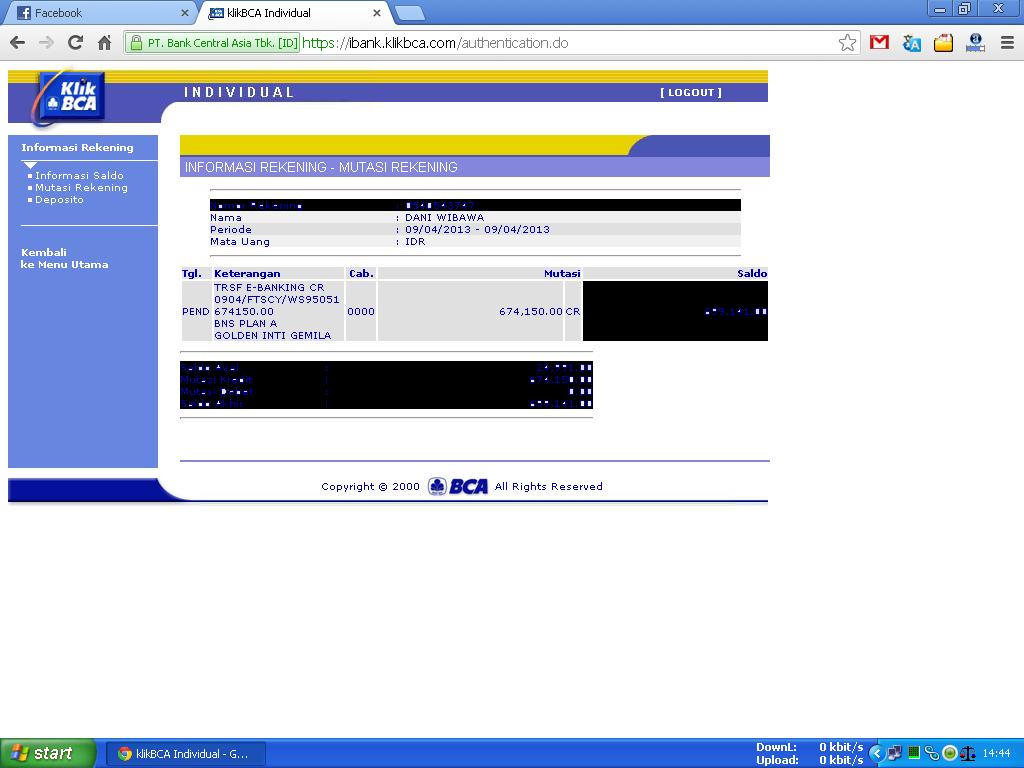
Task: Click the 14:44 system clock
Action: pyautogui.click(x=997, y=754)
